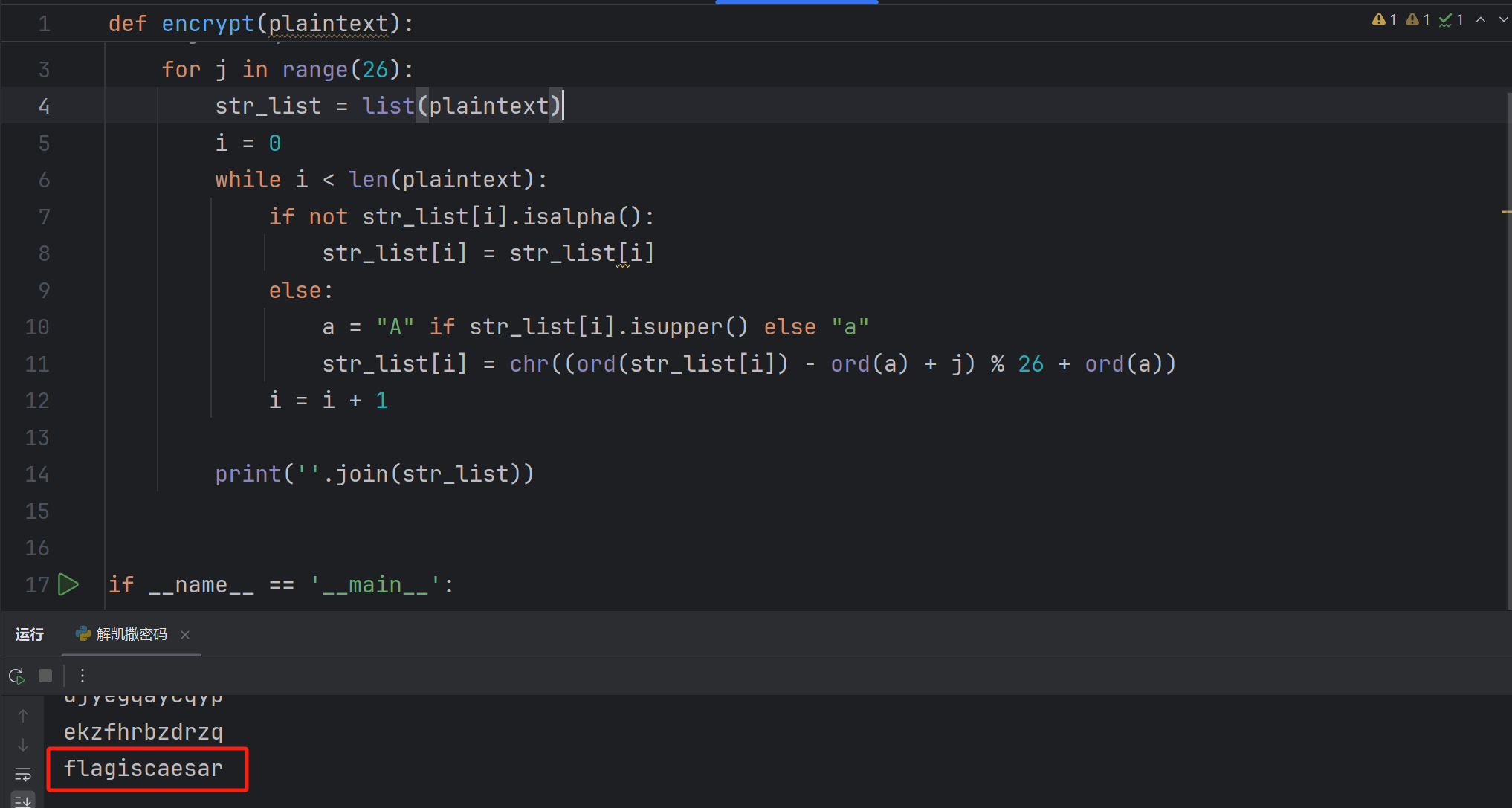Viewport: 1512px width, 808px height.
Task: Close the 解凯撒密码 run tab
Action: tap(185, 634)
